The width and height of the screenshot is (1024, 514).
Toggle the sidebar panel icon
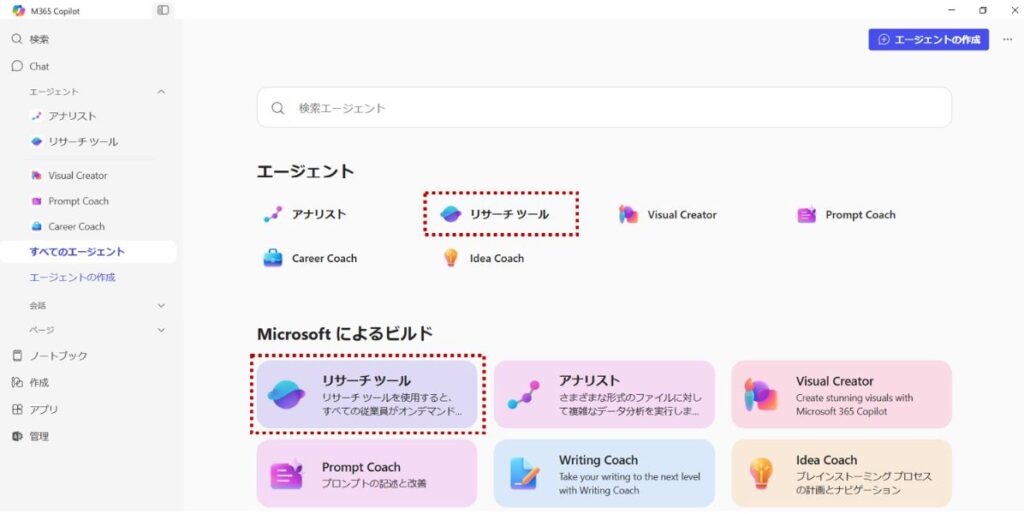pyautogui.click(x=163, y=10)
